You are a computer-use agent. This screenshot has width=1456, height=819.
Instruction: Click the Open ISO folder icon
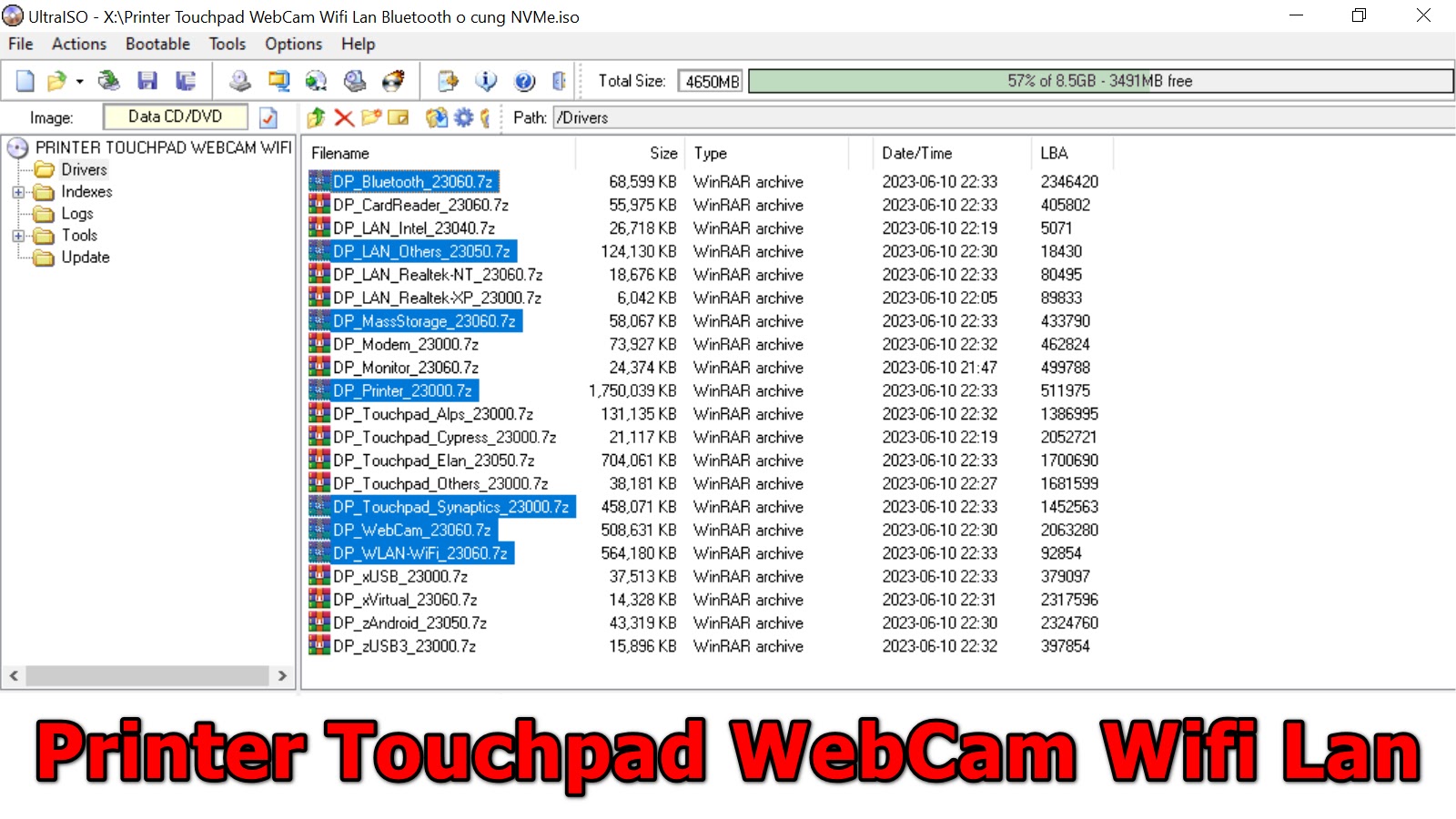56,81
